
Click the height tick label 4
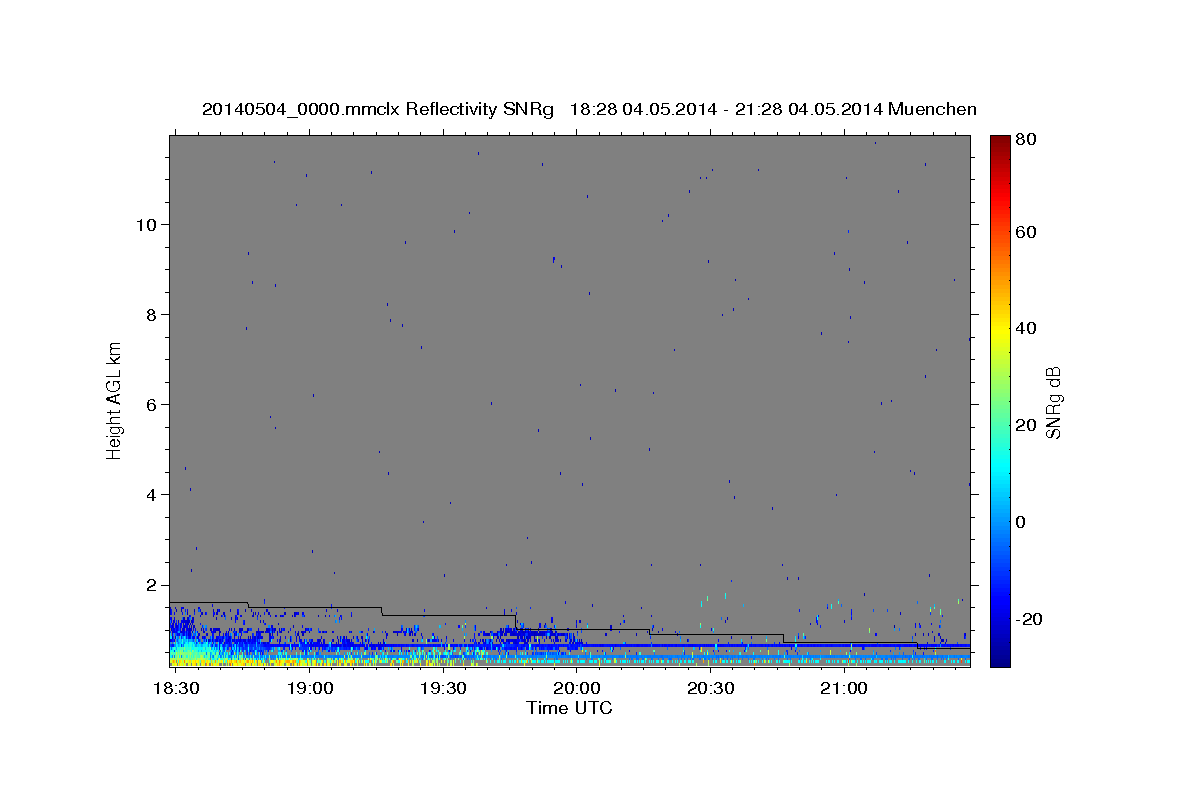tap(153, 495)
